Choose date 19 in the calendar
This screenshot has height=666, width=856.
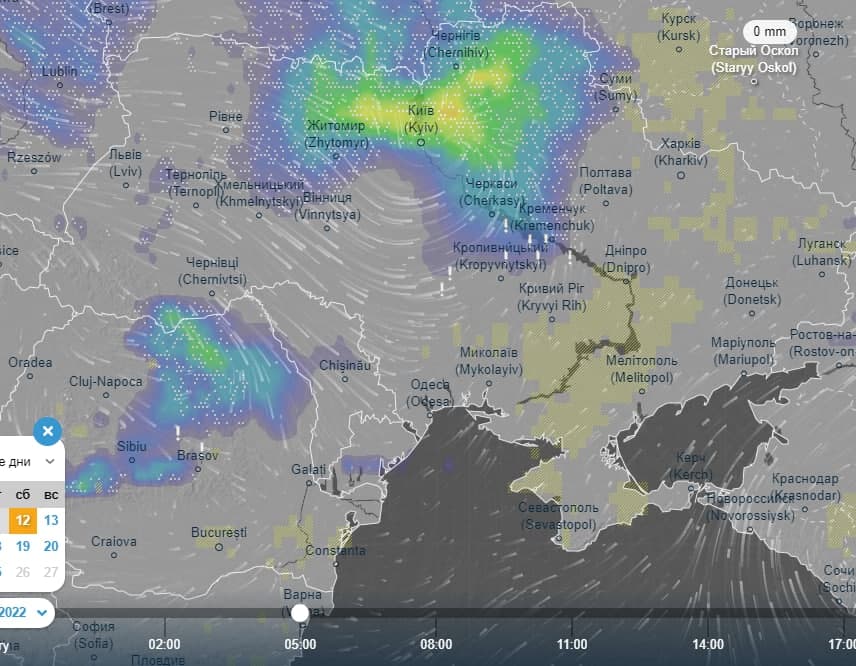[x=23, y=546]
